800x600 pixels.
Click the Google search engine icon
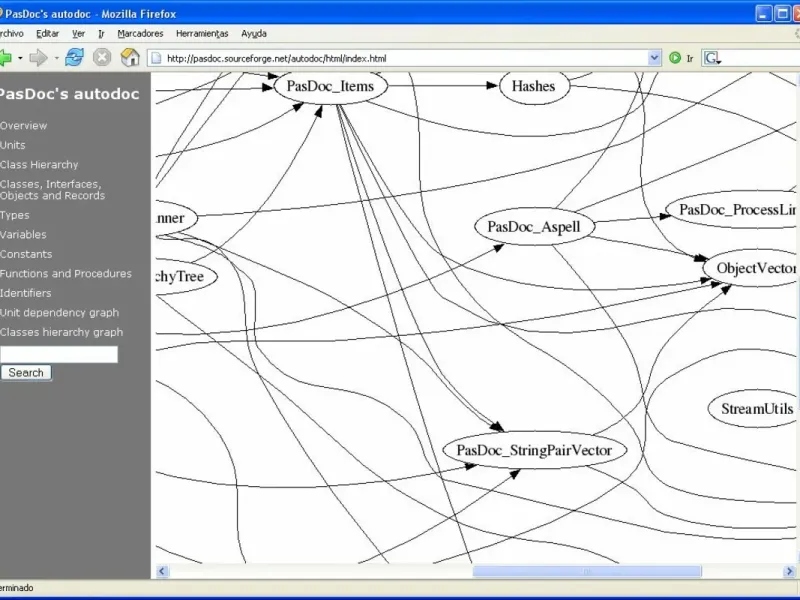coord(711,58)
